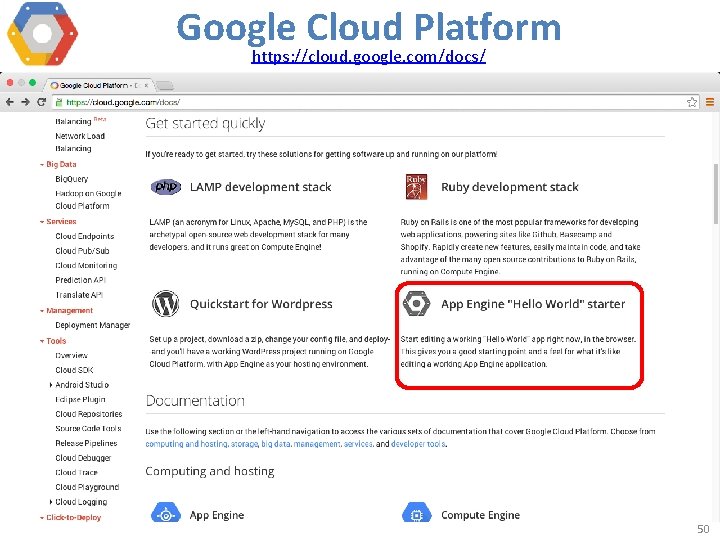Open Tools Overview in the sidebar
Image resolution: width=720 pixels, height=540 pixels.
click(71, 355)
